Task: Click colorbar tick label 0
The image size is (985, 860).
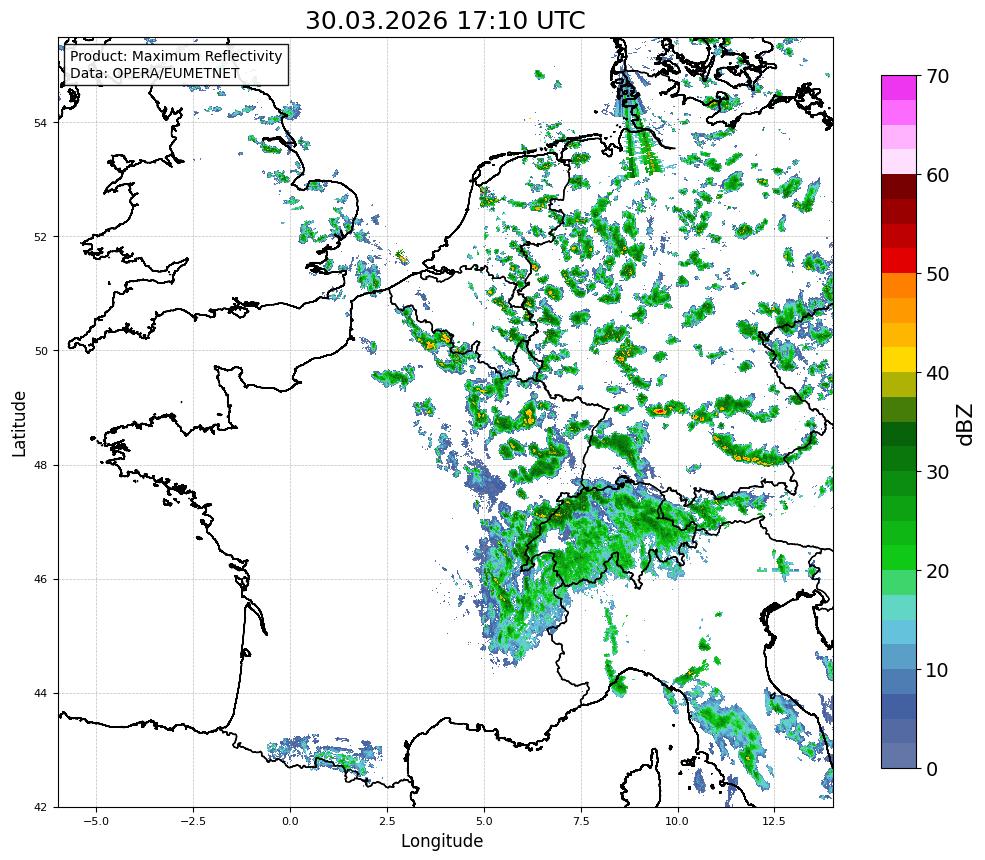Action: tap(932, 769)
